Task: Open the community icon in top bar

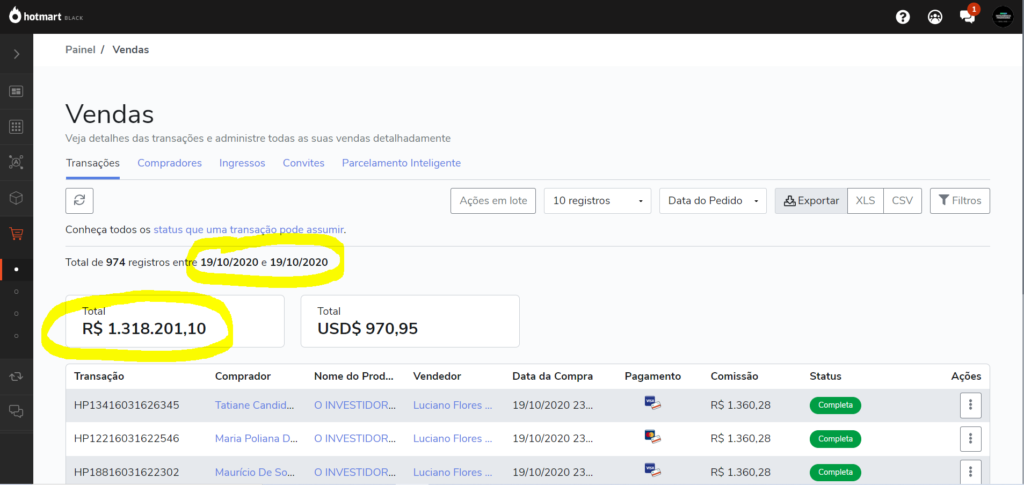Action: click(935, 17)
